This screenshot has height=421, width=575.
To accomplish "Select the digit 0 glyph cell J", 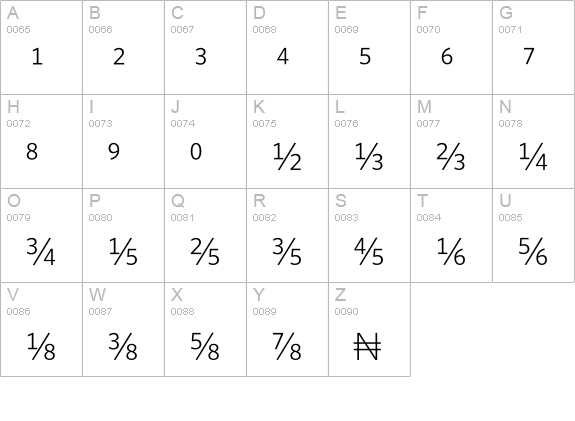I will (x=196, y=151).
